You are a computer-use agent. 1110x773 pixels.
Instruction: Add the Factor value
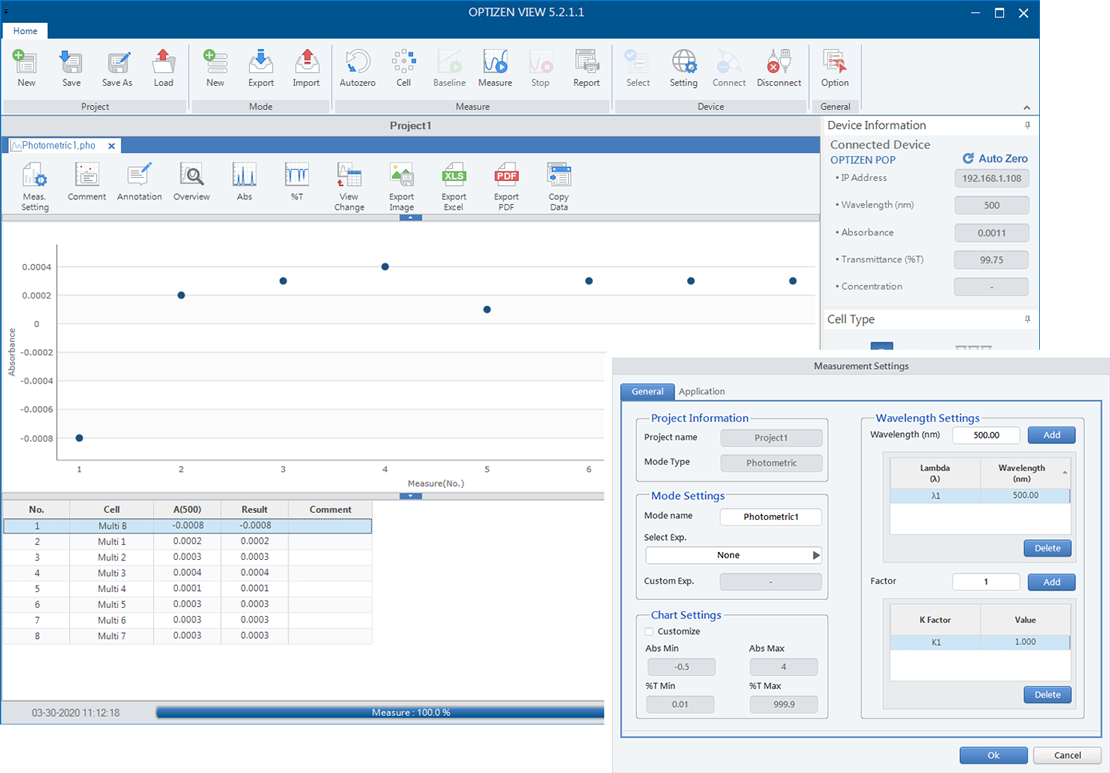(x=1051, y=582)
